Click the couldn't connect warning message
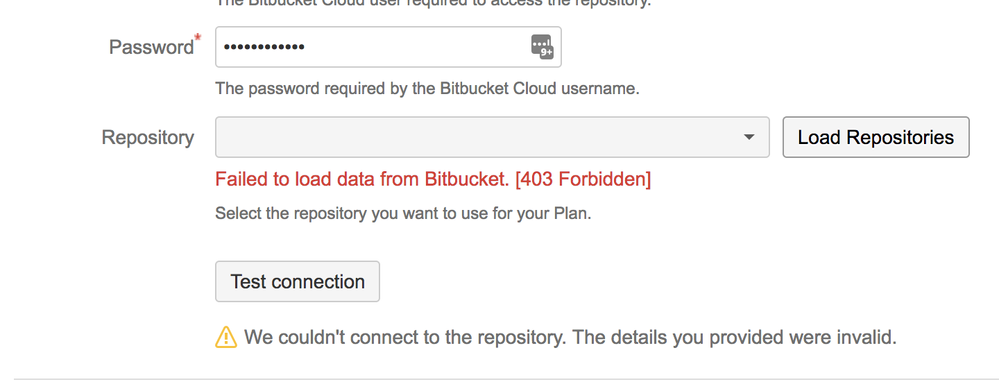 (570, 336)
